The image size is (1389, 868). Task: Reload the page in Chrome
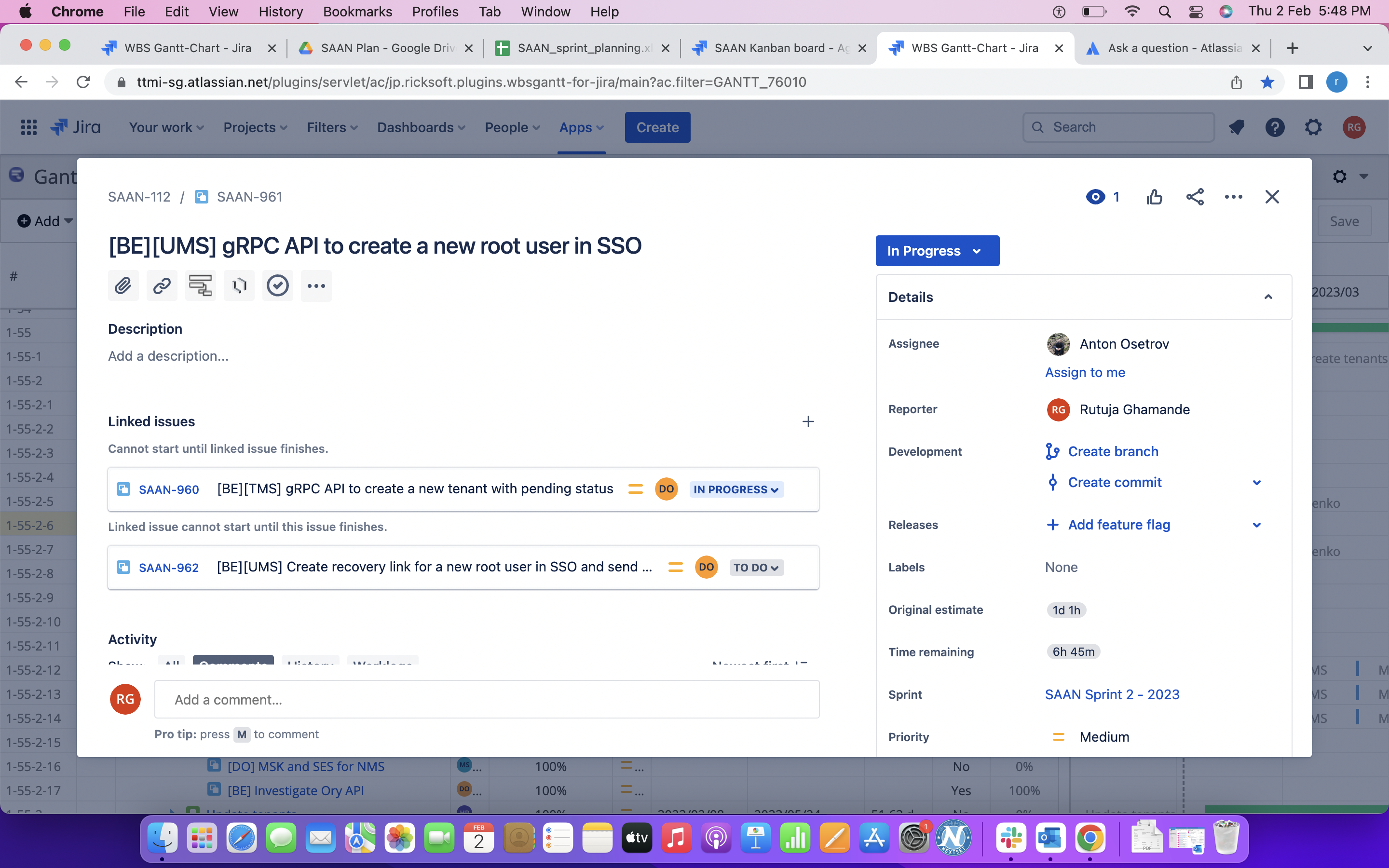click(x=83, y=82)
